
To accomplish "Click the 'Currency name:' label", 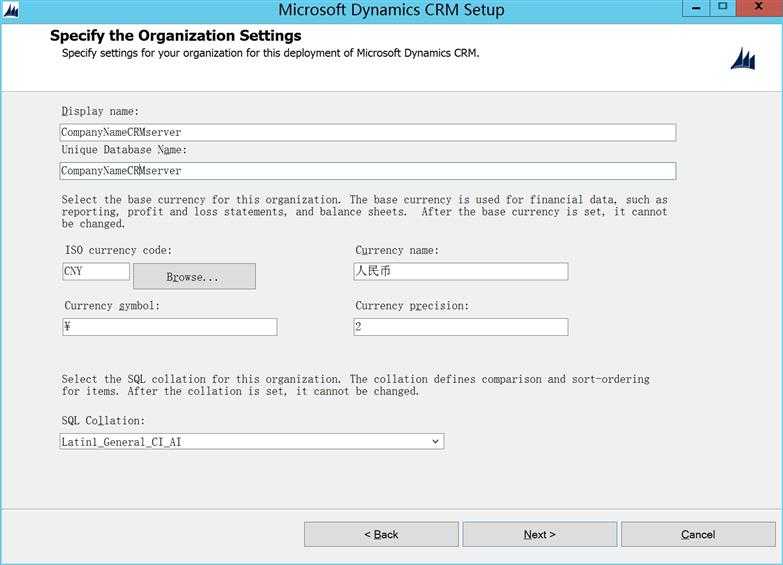I will [397, 250].
